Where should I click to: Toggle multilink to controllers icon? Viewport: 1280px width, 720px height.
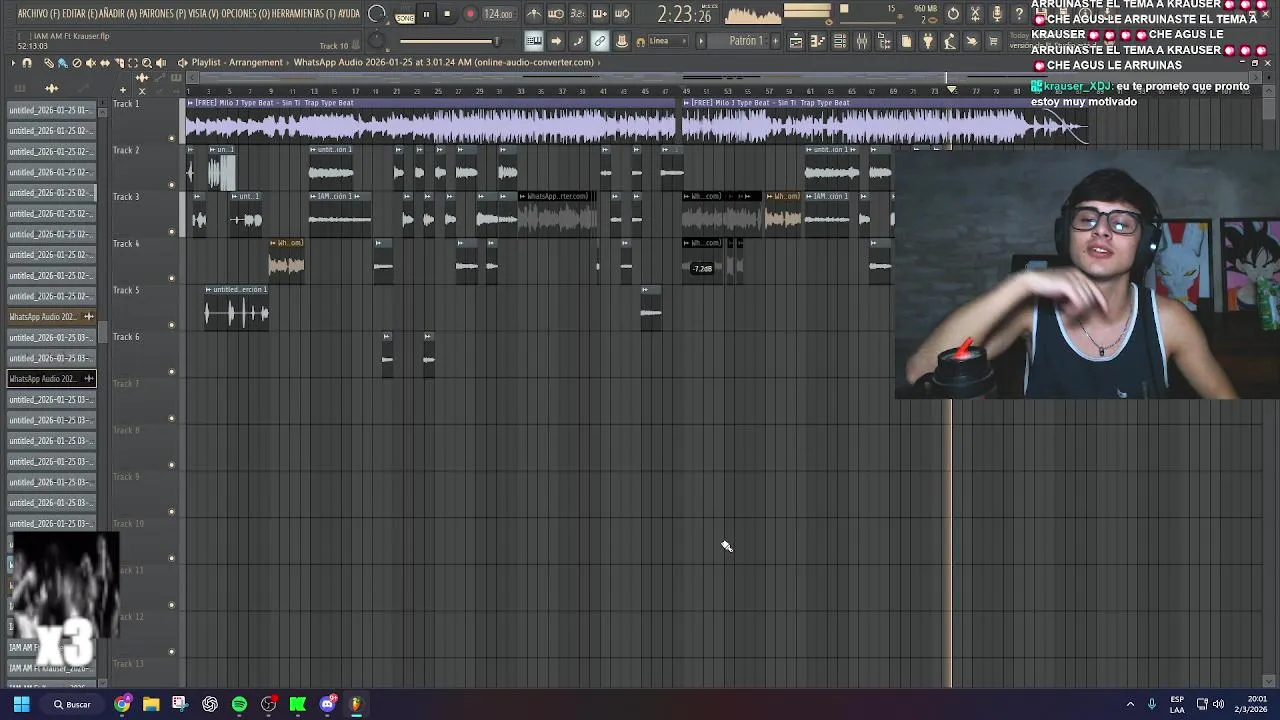600,41
